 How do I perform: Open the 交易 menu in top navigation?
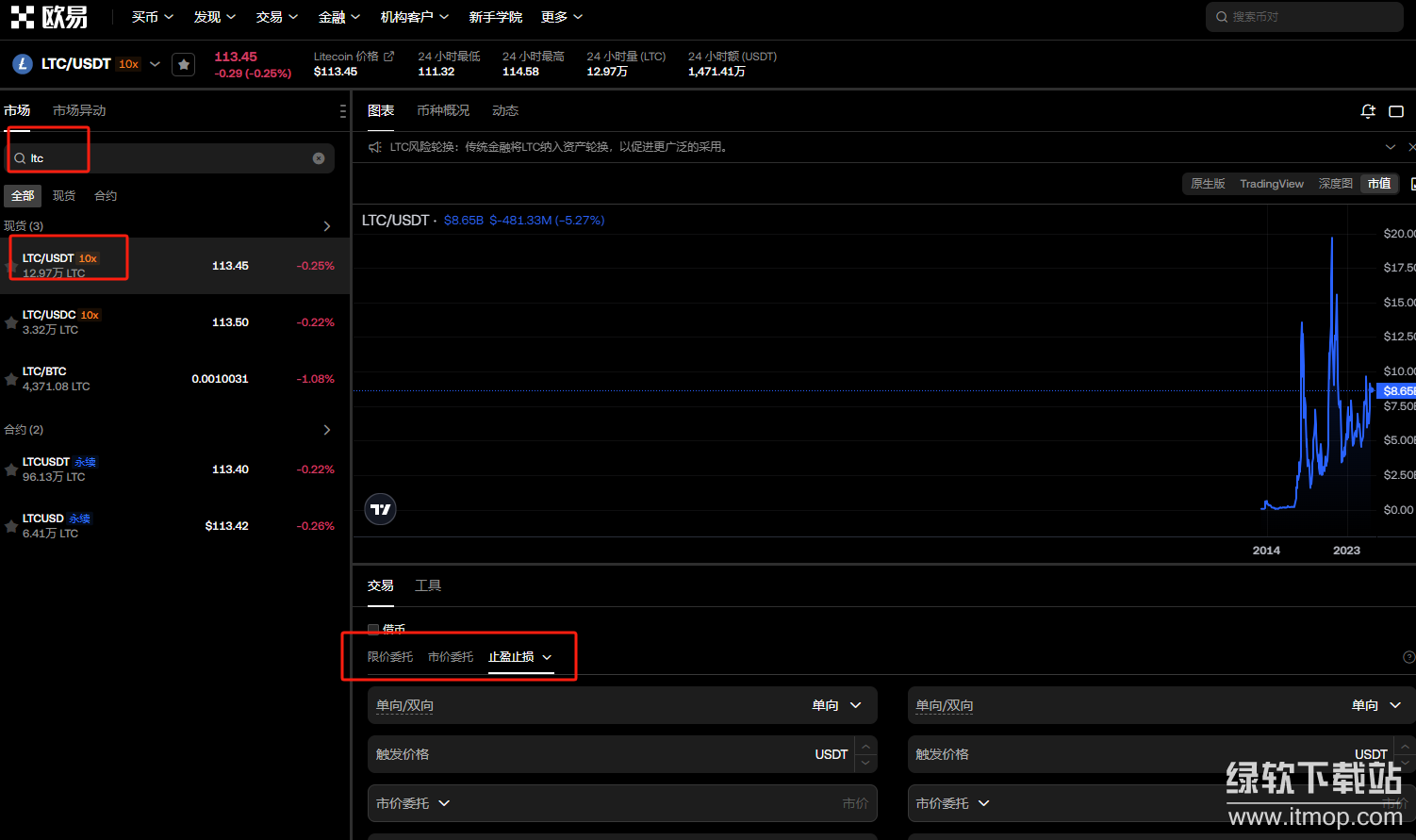[276, 17]
